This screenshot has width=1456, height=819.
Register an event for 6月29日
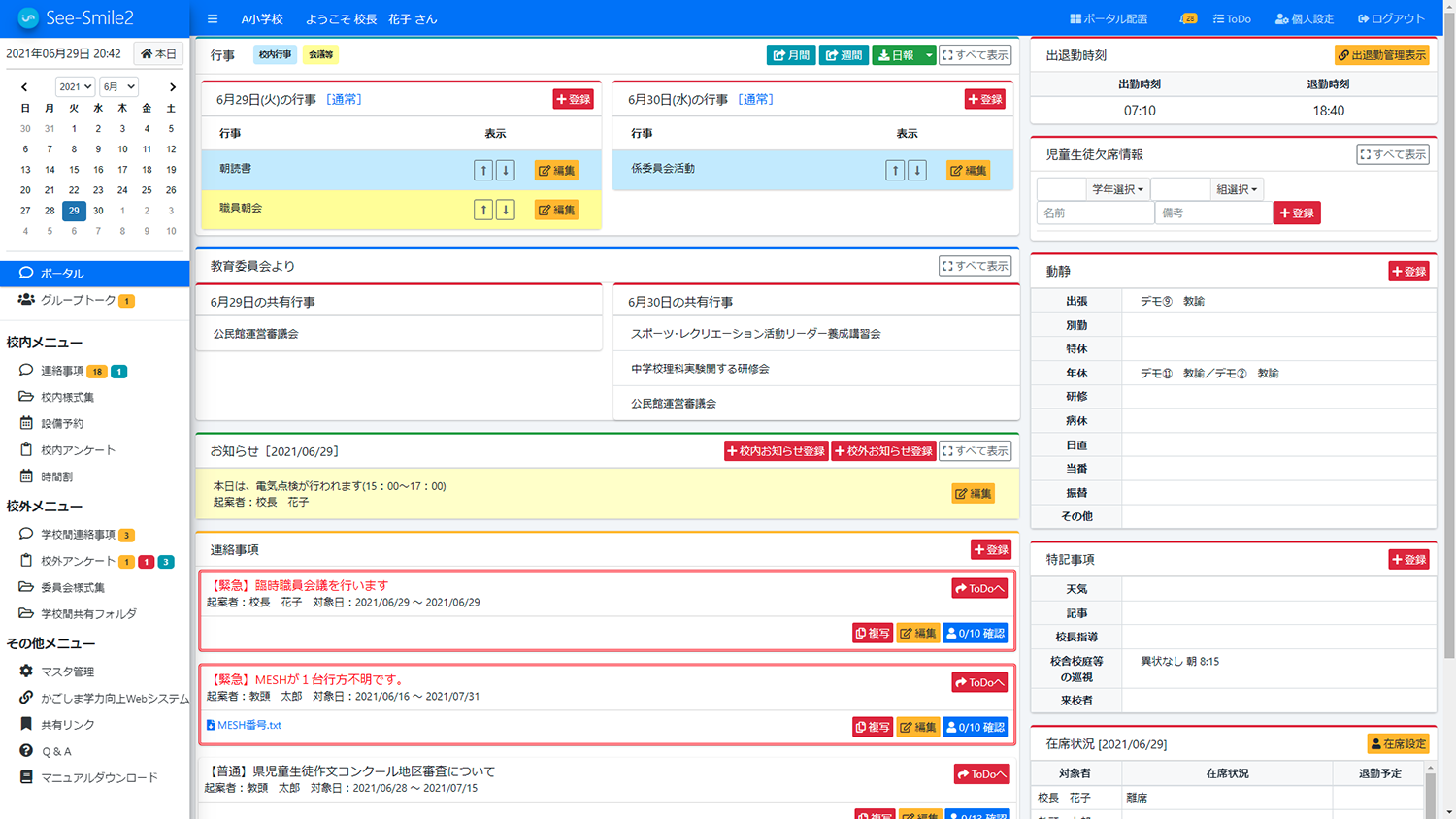point(573,99)
